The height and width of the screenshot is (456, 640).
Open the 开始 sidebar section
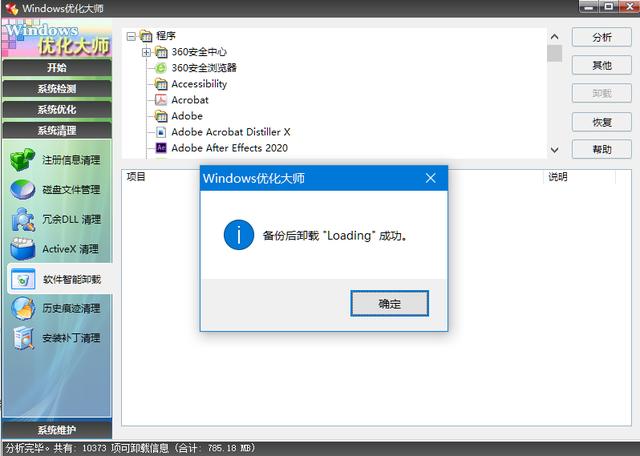point(57,67)
